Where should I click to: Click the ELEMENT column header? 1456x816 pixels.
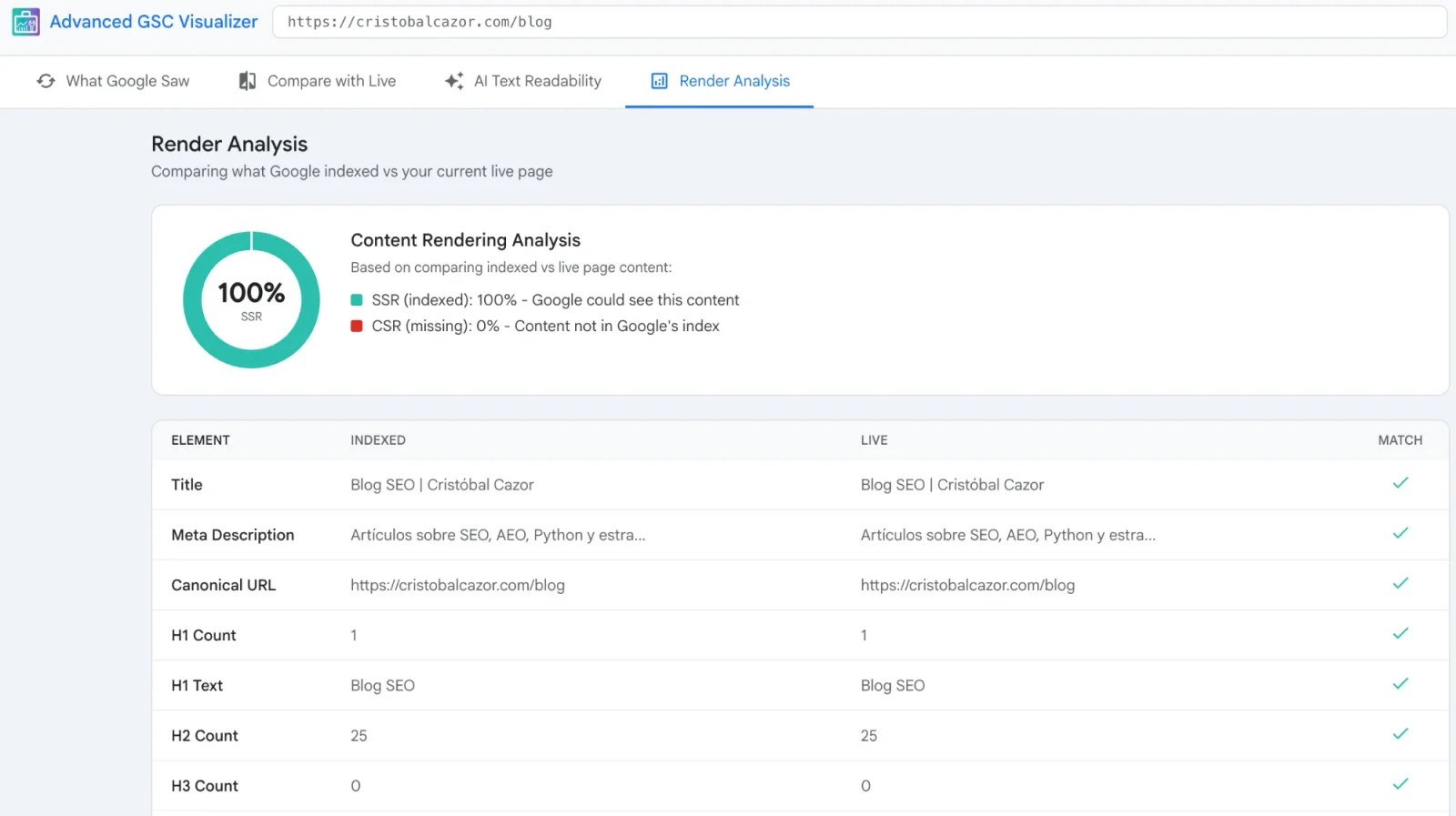pyautogui.click(x=200, y=440)
